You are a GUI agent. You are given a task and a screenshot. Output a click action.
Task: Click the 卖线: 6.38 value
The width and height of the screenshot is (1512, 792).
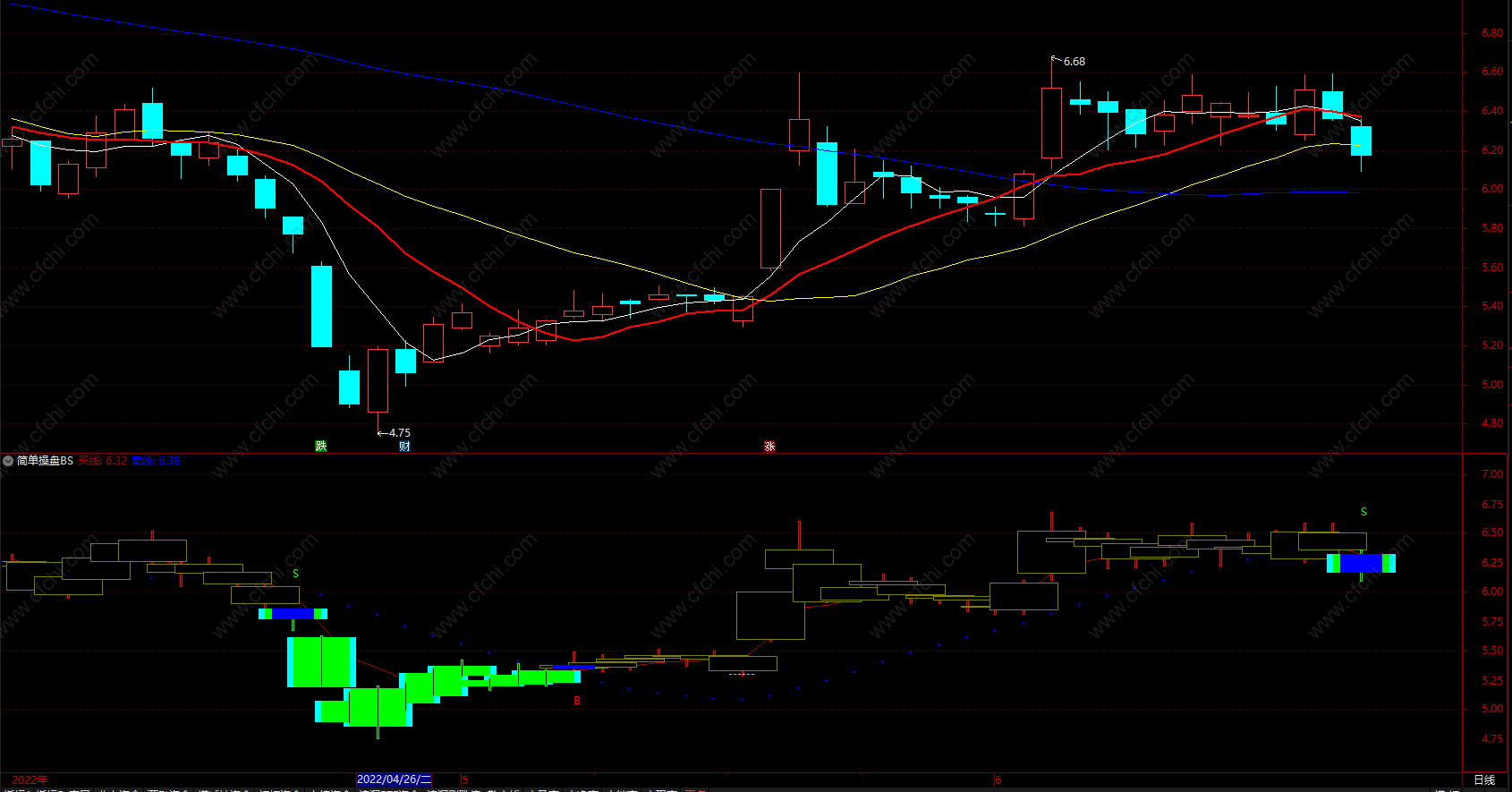(157, 461)
